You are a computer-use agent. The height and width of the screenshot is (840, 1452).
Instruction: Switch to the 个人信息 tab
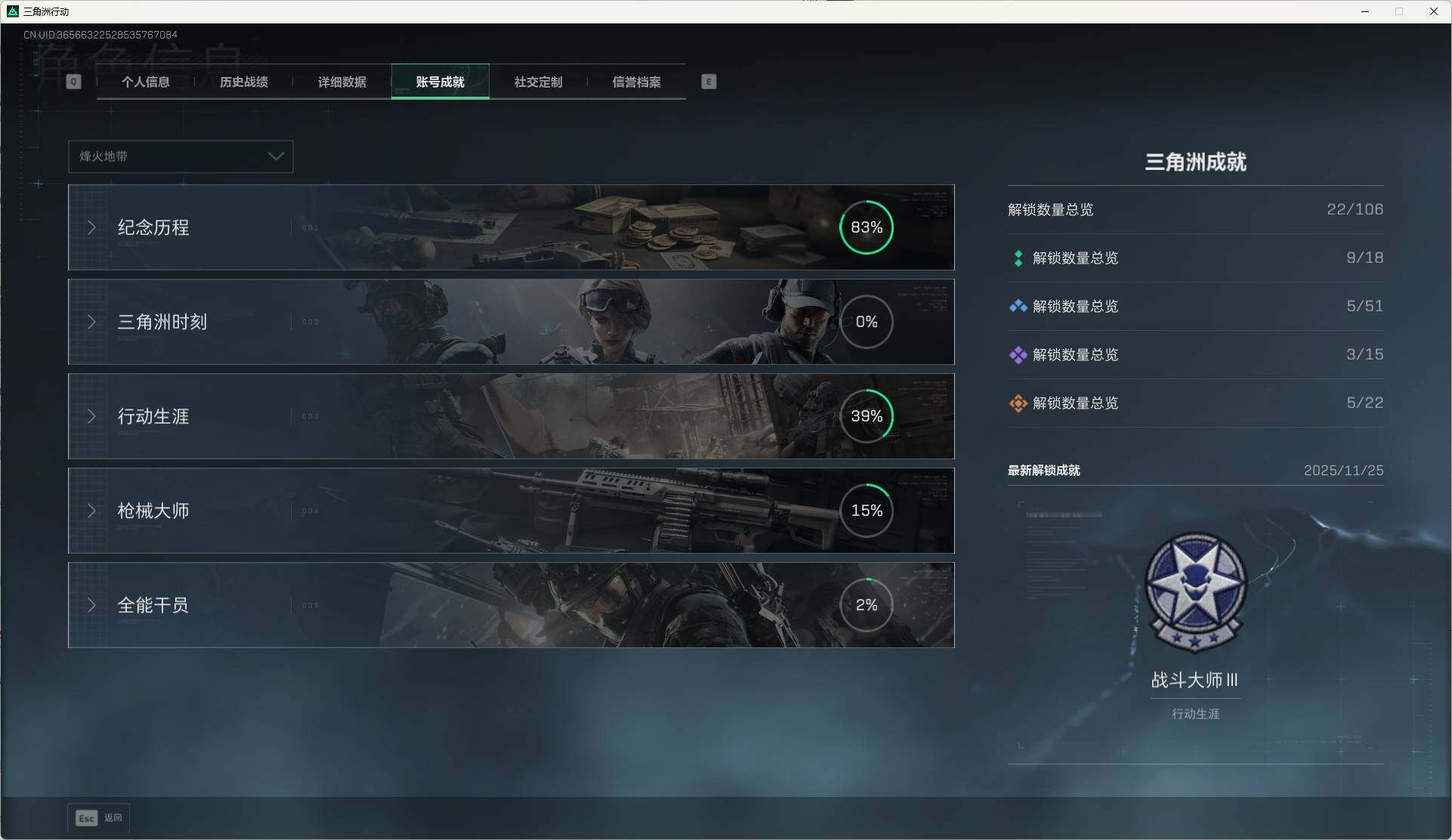coord(146,82)
